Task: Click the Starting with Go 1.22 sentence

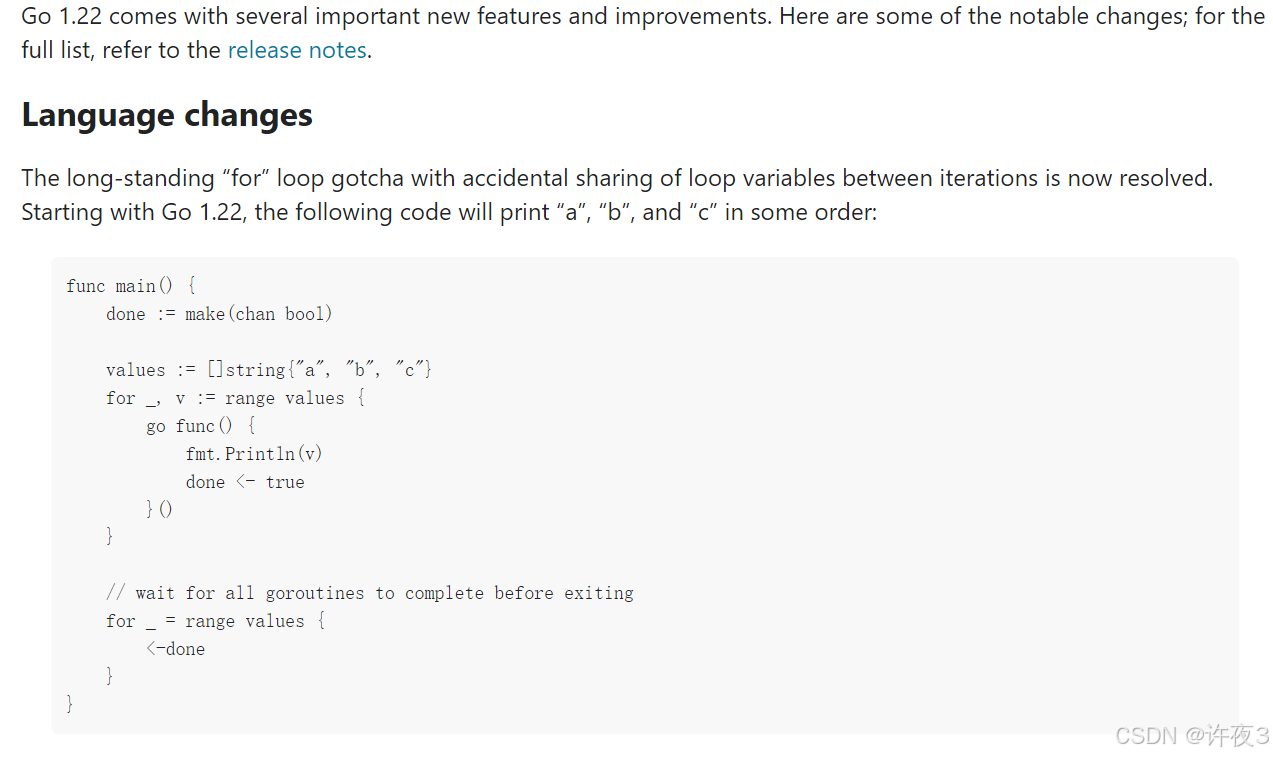Action: (448, 212)
